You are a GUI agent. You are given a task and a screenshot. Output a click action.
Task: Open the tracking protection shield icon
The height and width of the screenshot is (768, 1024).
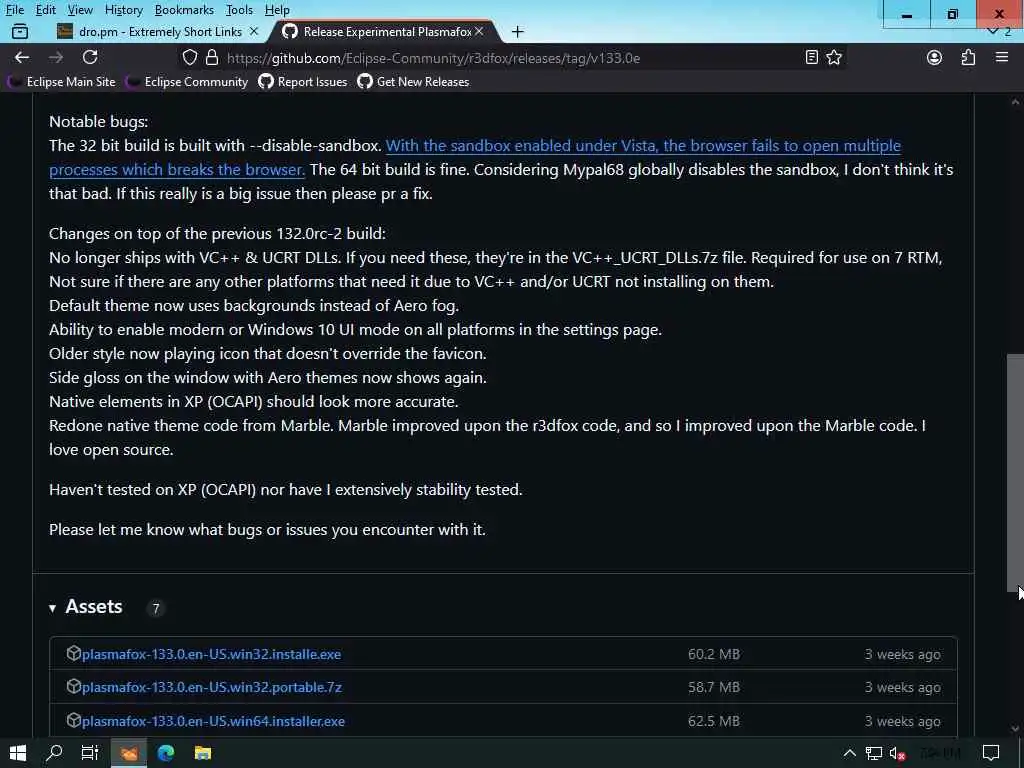[189, 57]
